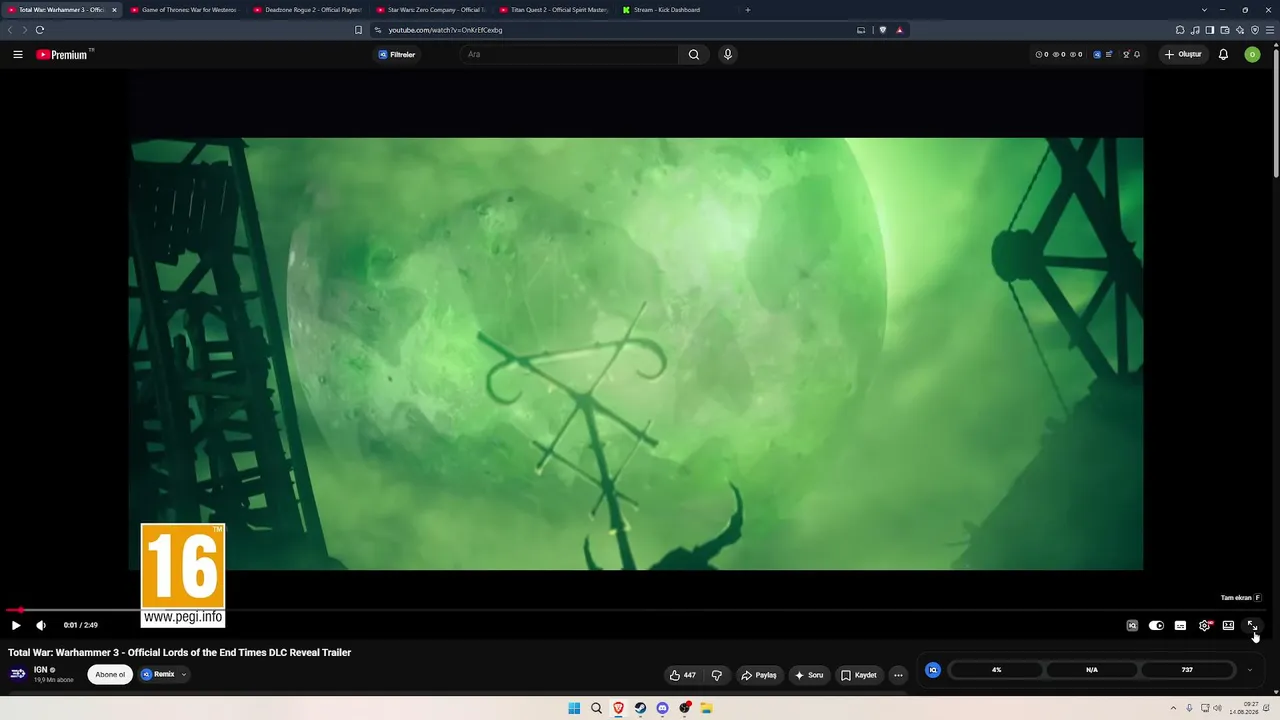Start voice search with the microphone

[x=728, y=55]
